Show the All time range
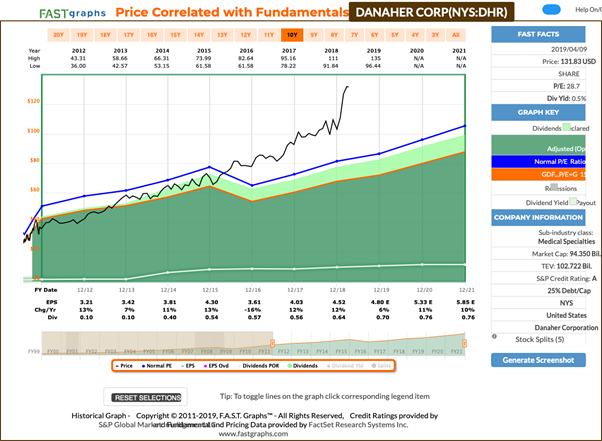Screen dimensions: 602x441 456,35
